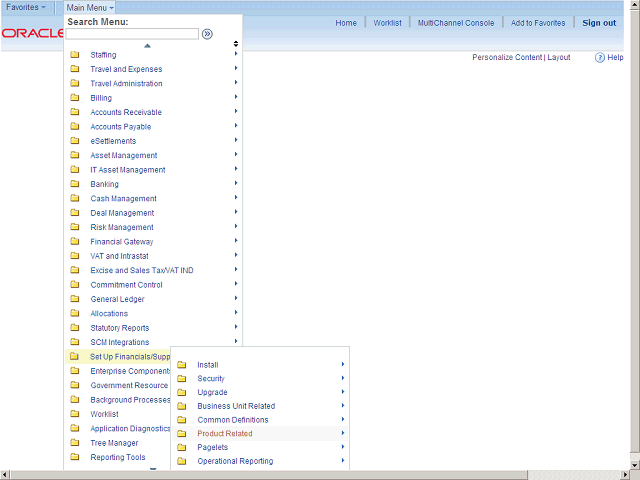Open the Favorites dropdown
The width and height of the screenshot is (640, 480).
pos(26,7)
